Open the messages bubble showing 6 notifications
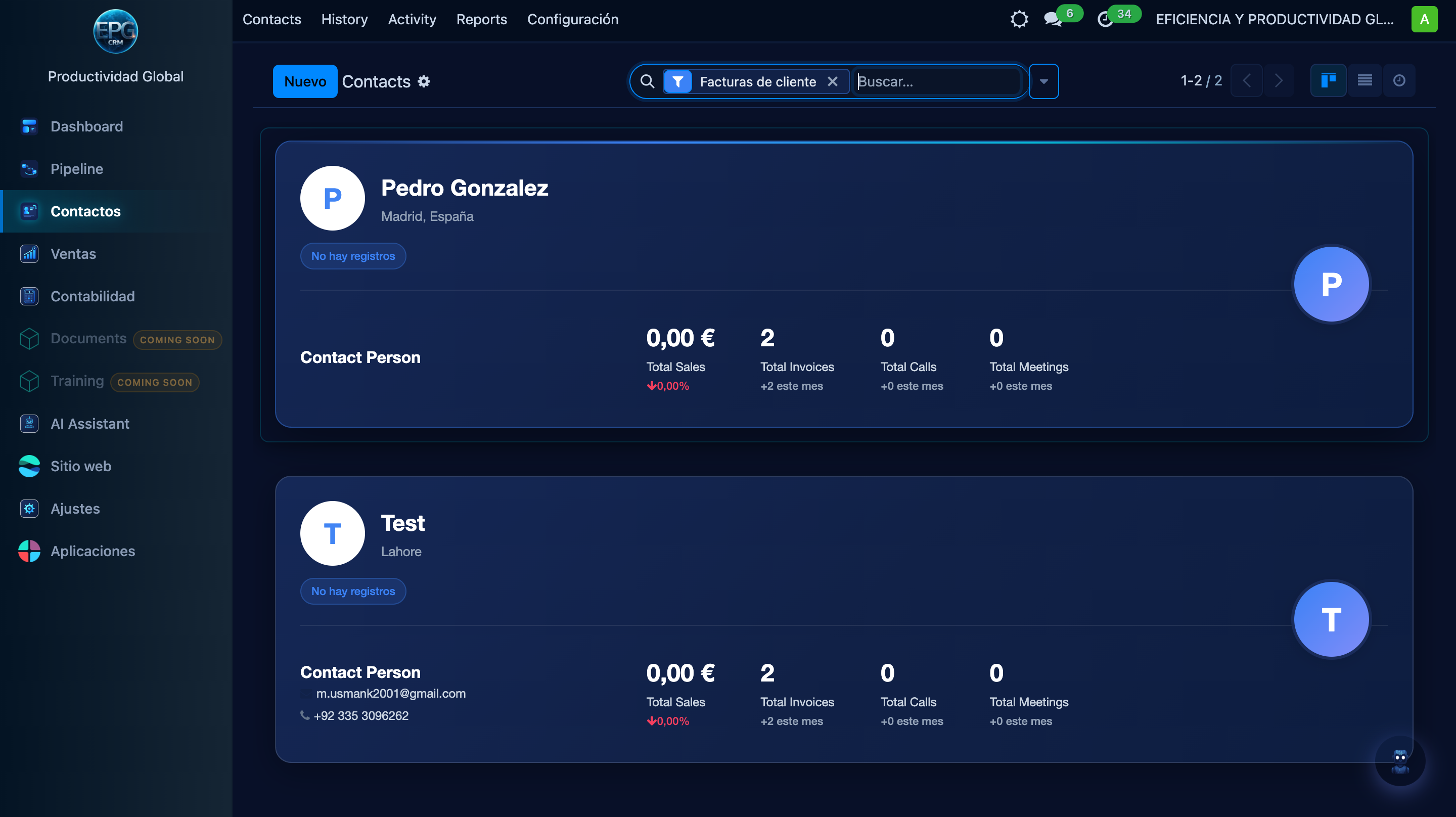Image resolution: width=1456 pixels, height=817 pixels. click(x=1053, y=19)
